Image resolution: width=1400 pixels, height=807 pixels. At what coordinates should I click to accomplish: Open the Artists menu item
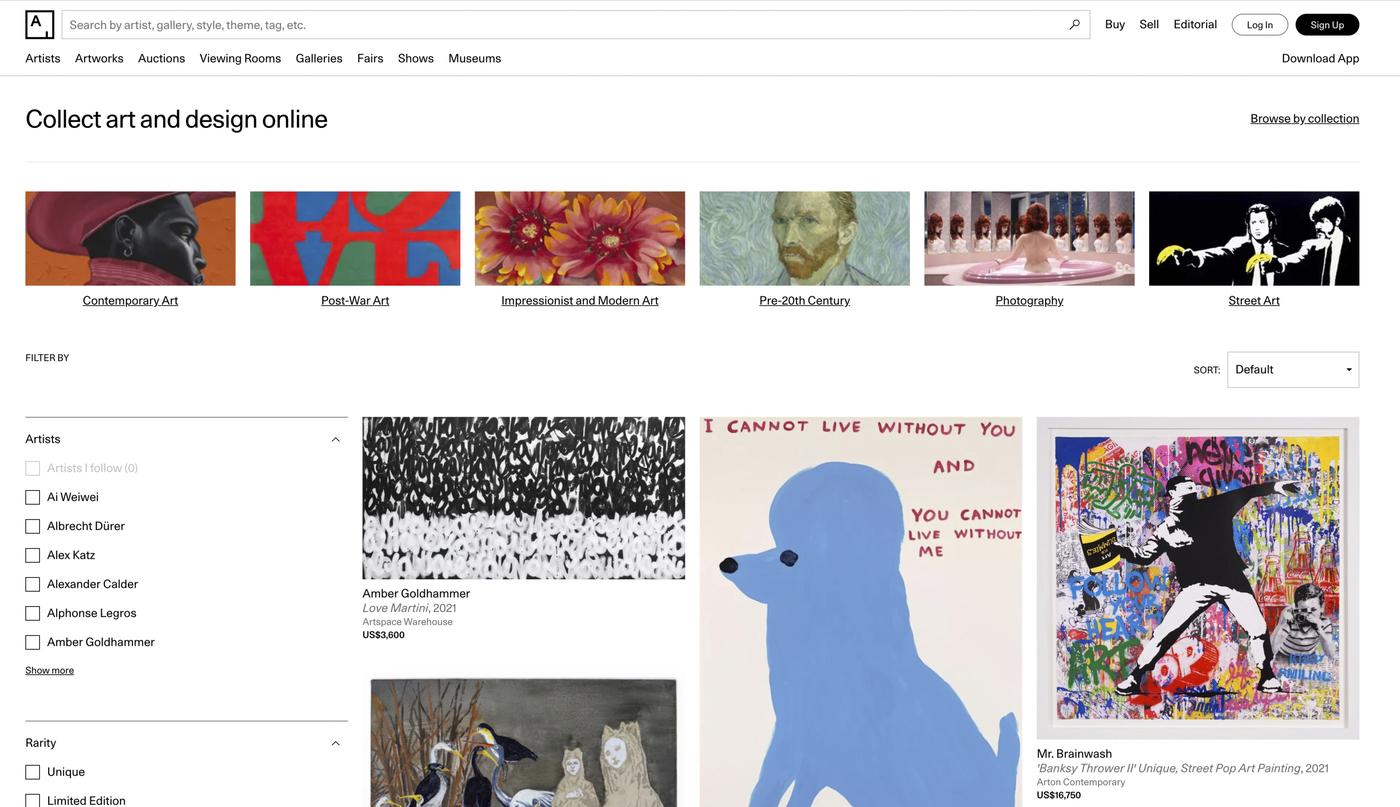(x=43, y=58)
